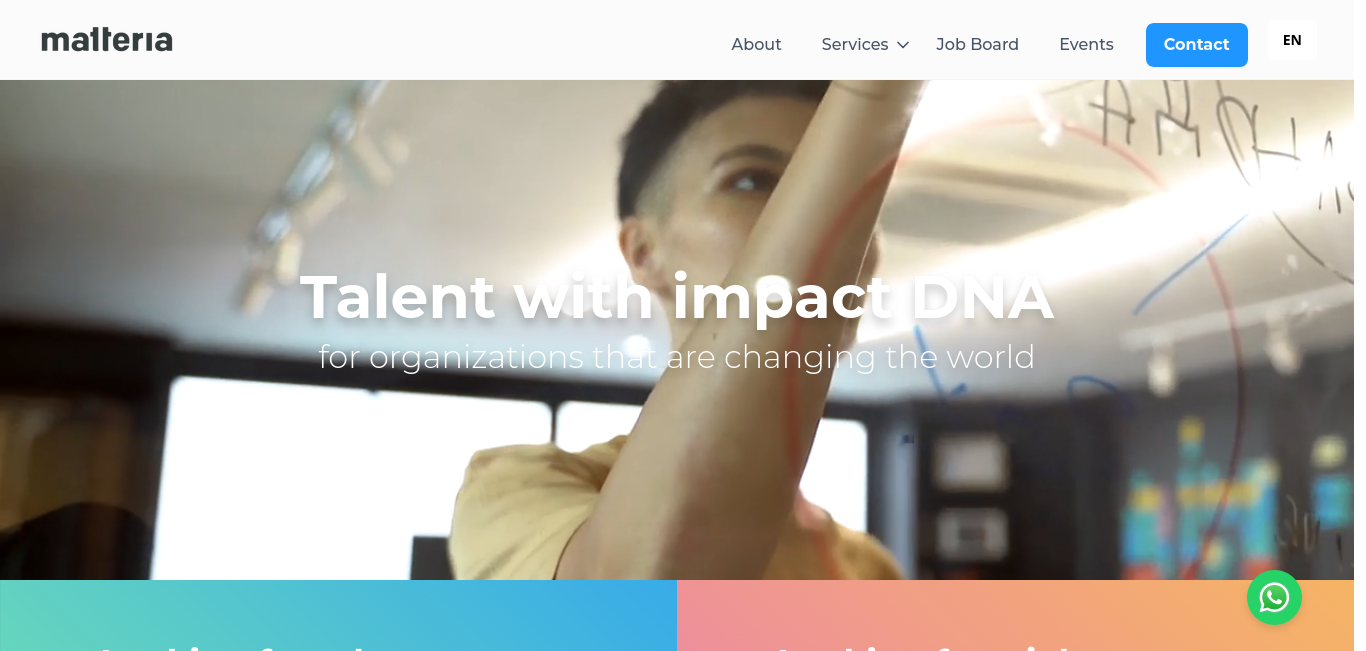Open the Job Board page
Image resolution: width=1366 pixels, height=651 pixels.
point(977,45)
